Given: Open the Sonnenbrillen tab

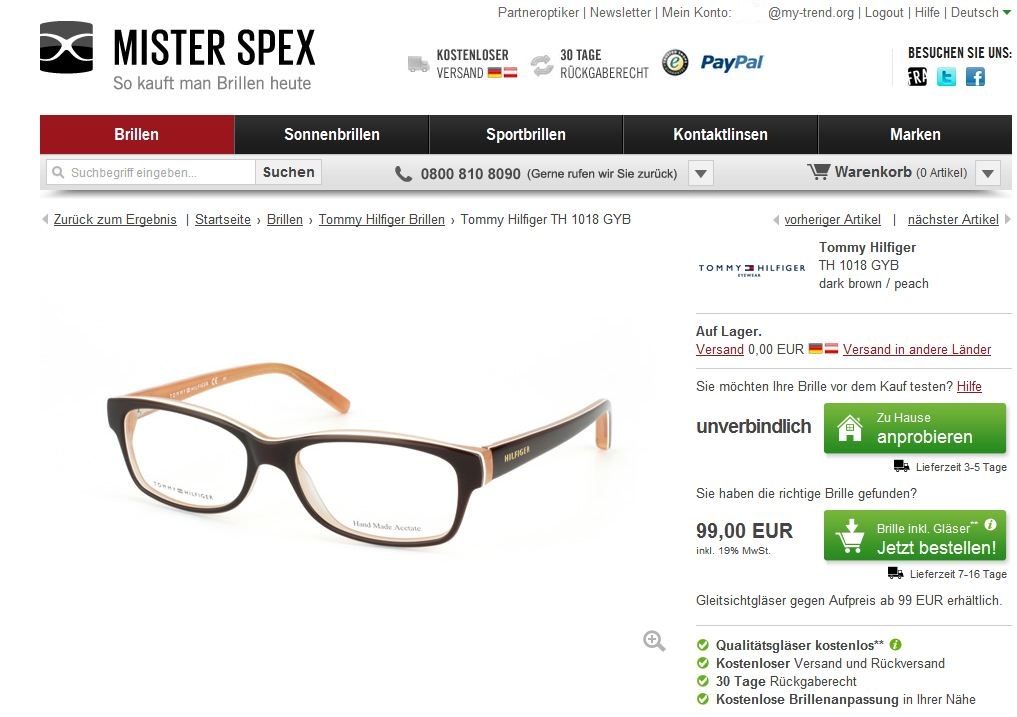Looking at the screenshot, I should coord(331,134).
